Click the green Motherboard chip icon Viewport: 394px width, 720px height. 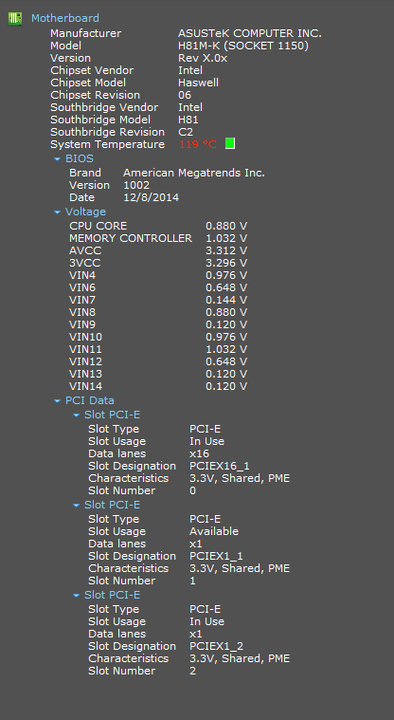[x=15, y=18]
